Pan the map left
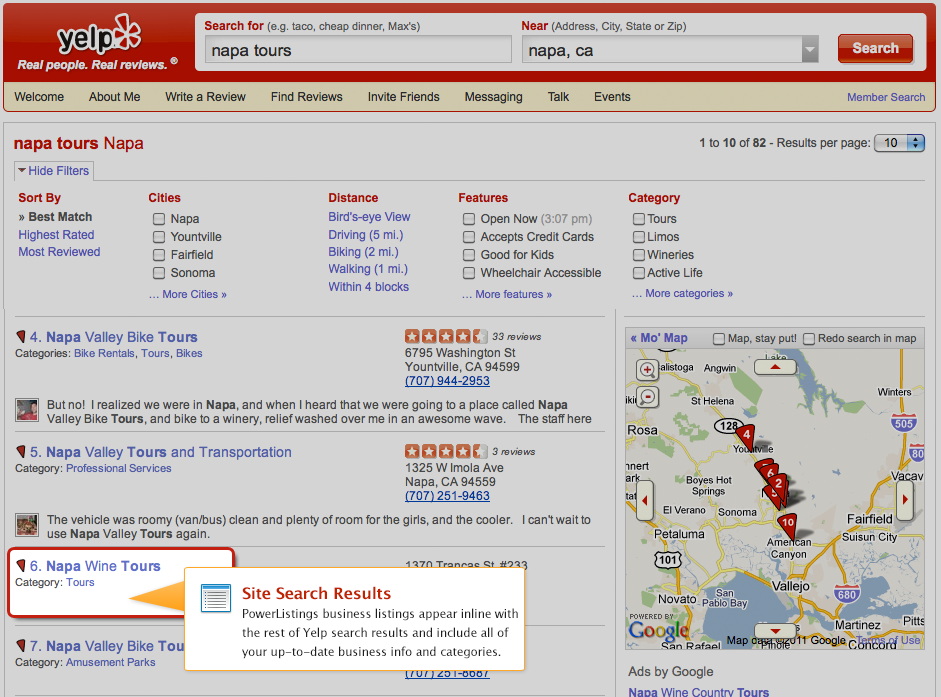This screenshot has height=697, width=941. (645, 500)
